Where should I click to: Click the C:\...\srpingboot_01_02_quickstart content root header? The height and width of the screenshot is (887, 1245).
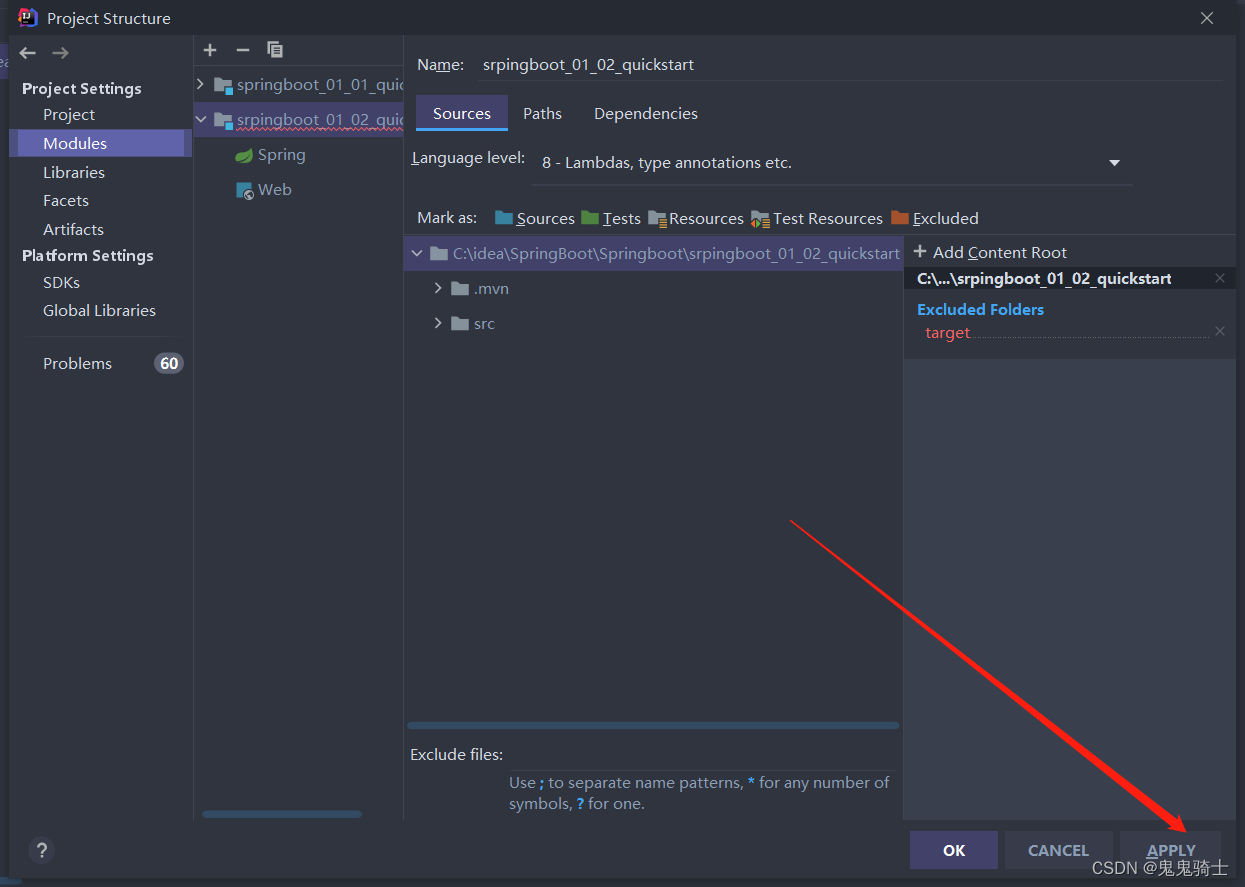point(1044,279)
